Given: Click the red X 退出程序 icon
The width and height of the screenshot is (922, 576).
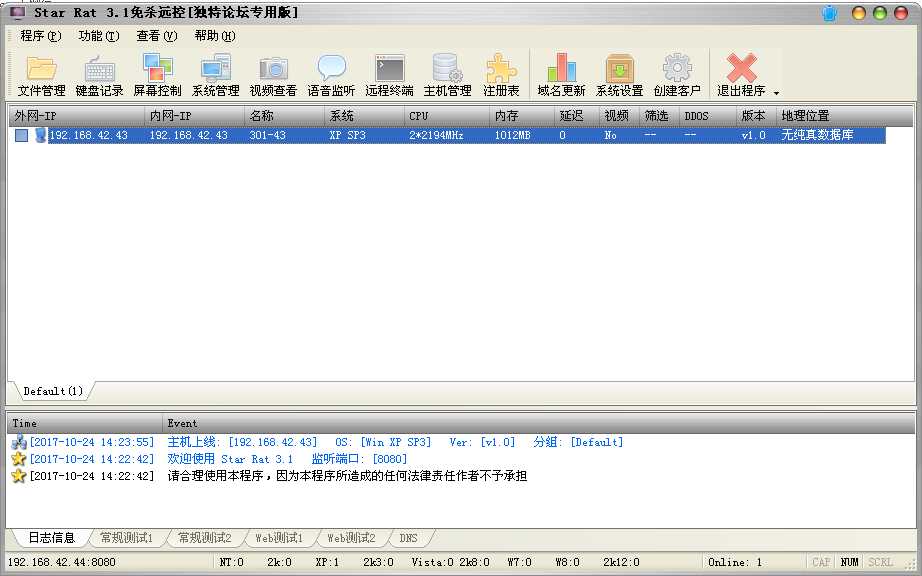Looking at the screenshot, I should [741, 68].
